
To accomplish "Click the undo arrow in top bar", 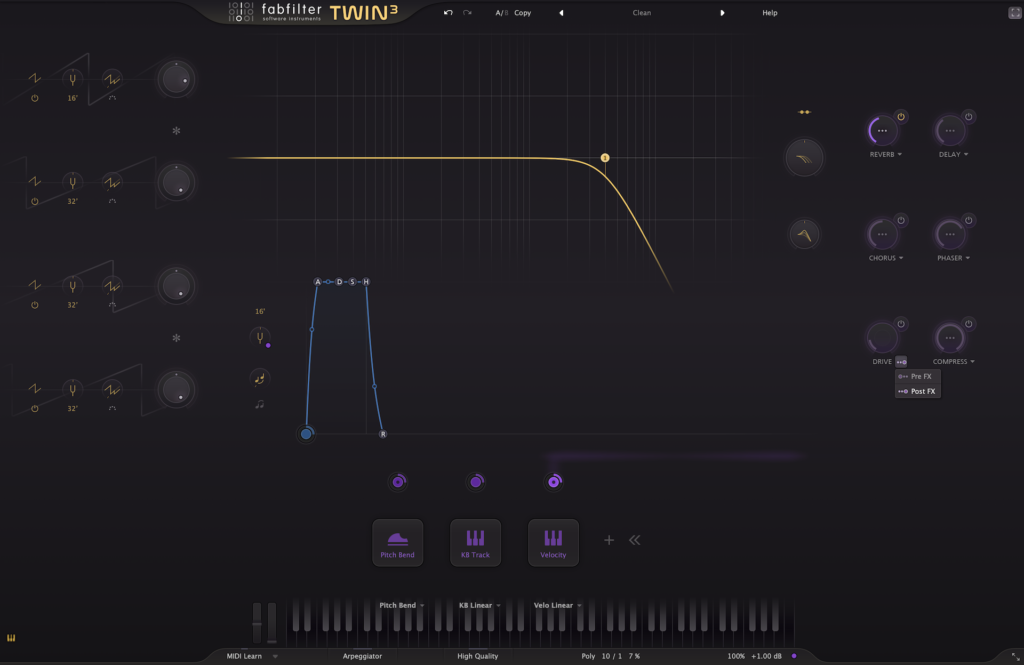I will 449,13.
